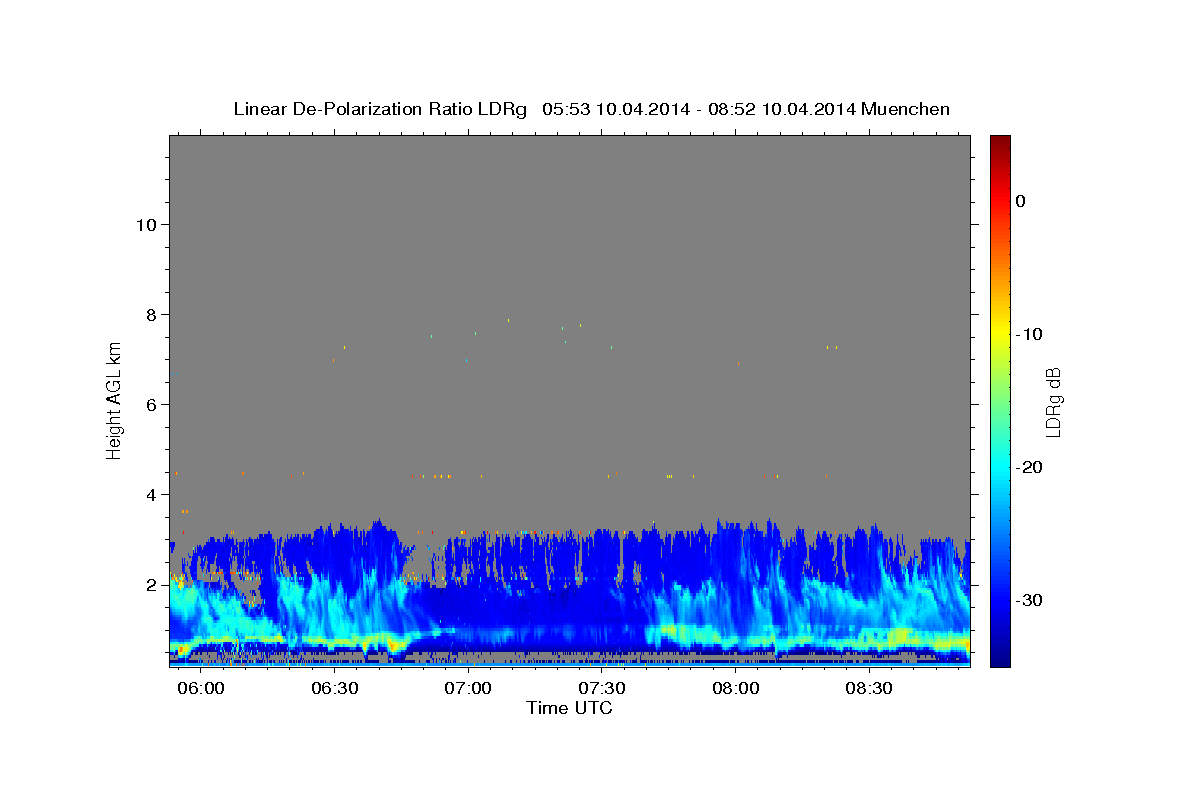Click the 06:30 time tick label

click(x=335, y=689)
